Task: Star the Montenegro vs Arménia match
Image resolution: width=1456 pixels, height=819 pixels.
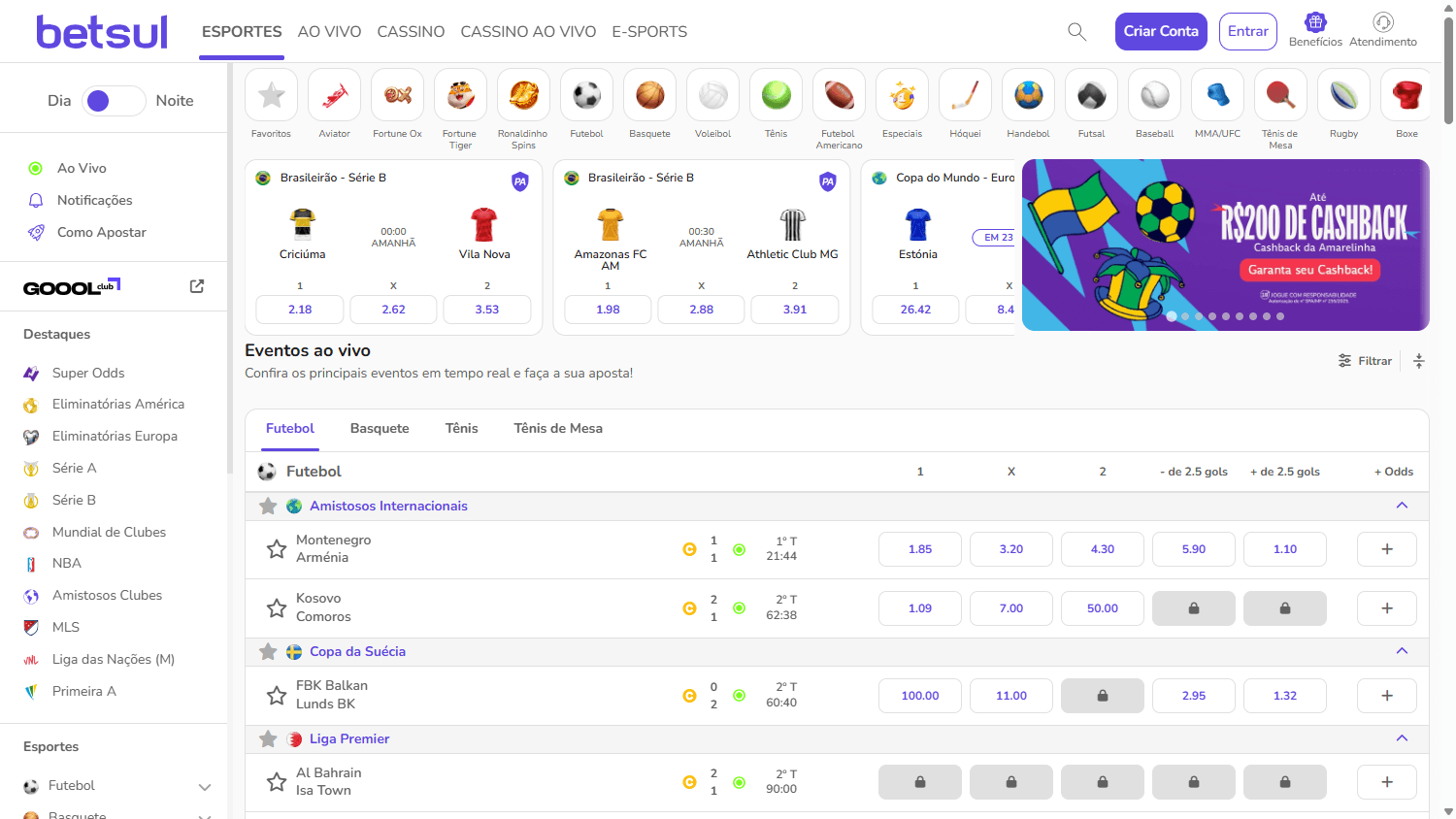Action: click(x=275, y=549)
